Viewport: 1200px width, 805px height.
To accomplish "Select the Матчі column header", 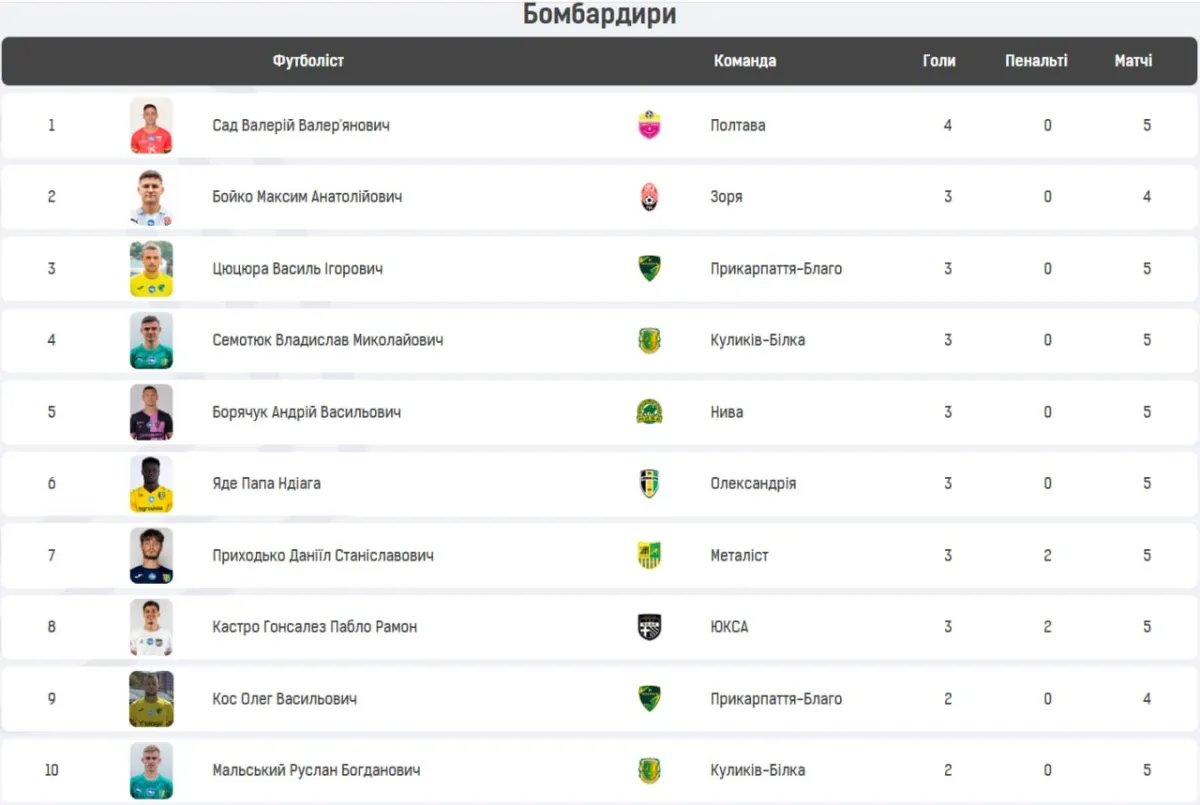I will (1133, 61).
